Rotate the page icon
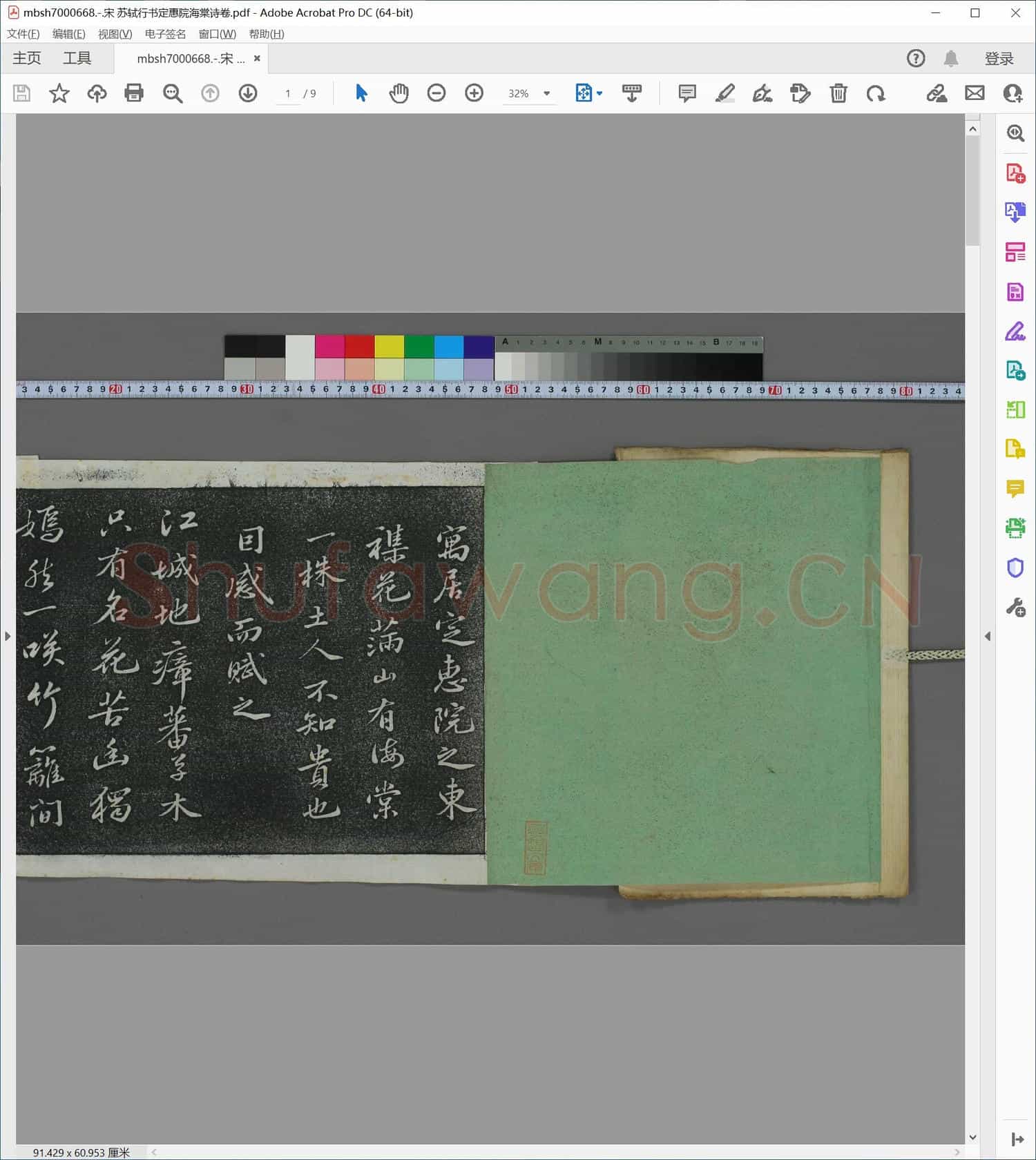The height and width of the screenshot is (1160, 1036). coord(876,93)
